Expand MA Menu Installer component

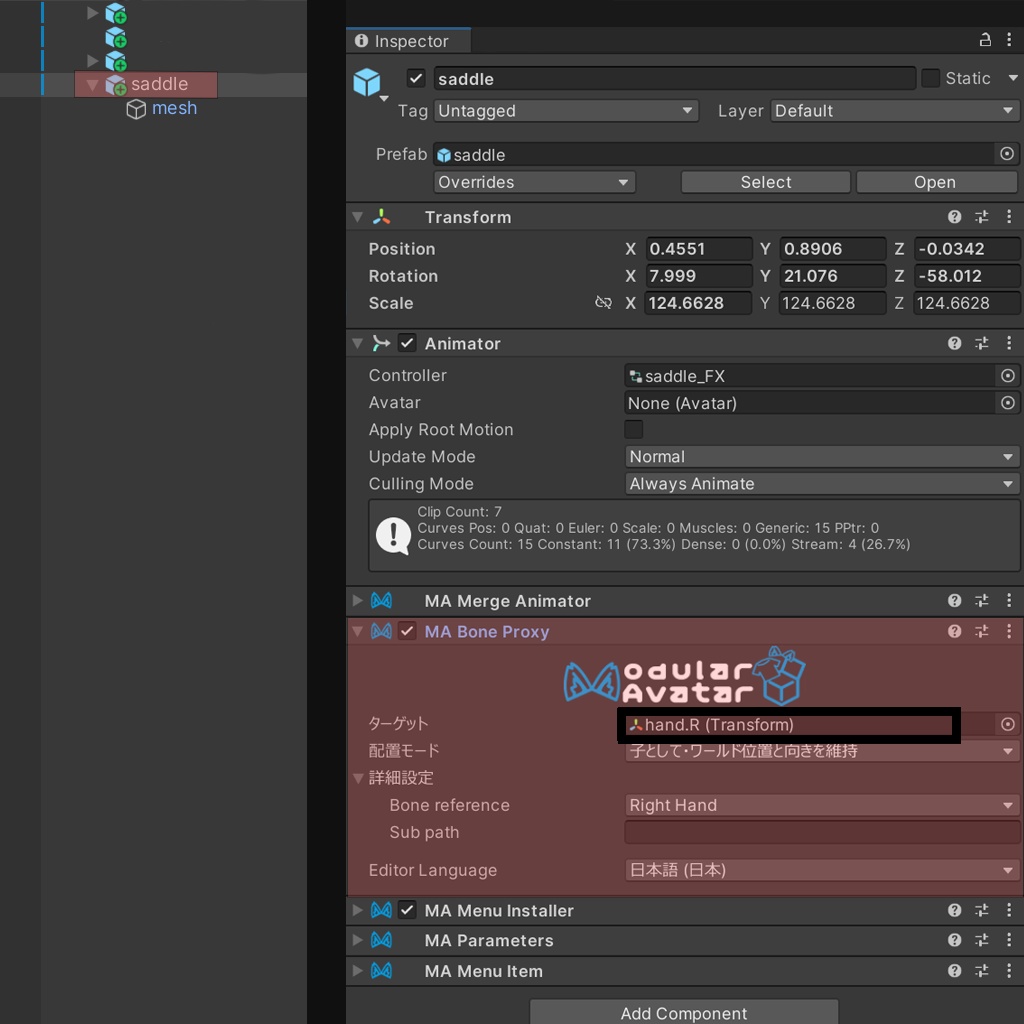[357, 910]
